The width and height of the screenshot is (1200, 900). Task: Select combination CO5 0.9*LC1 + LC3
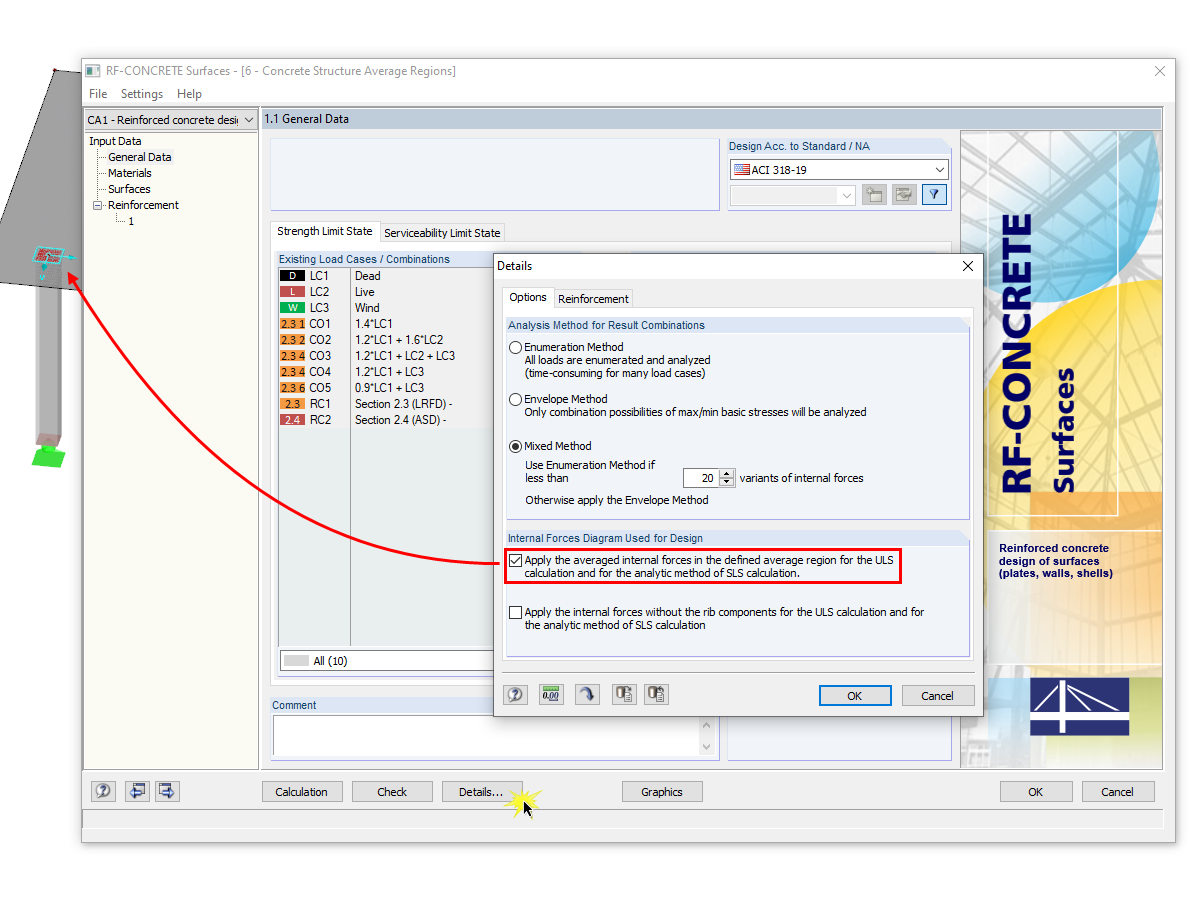click(386, 388)
